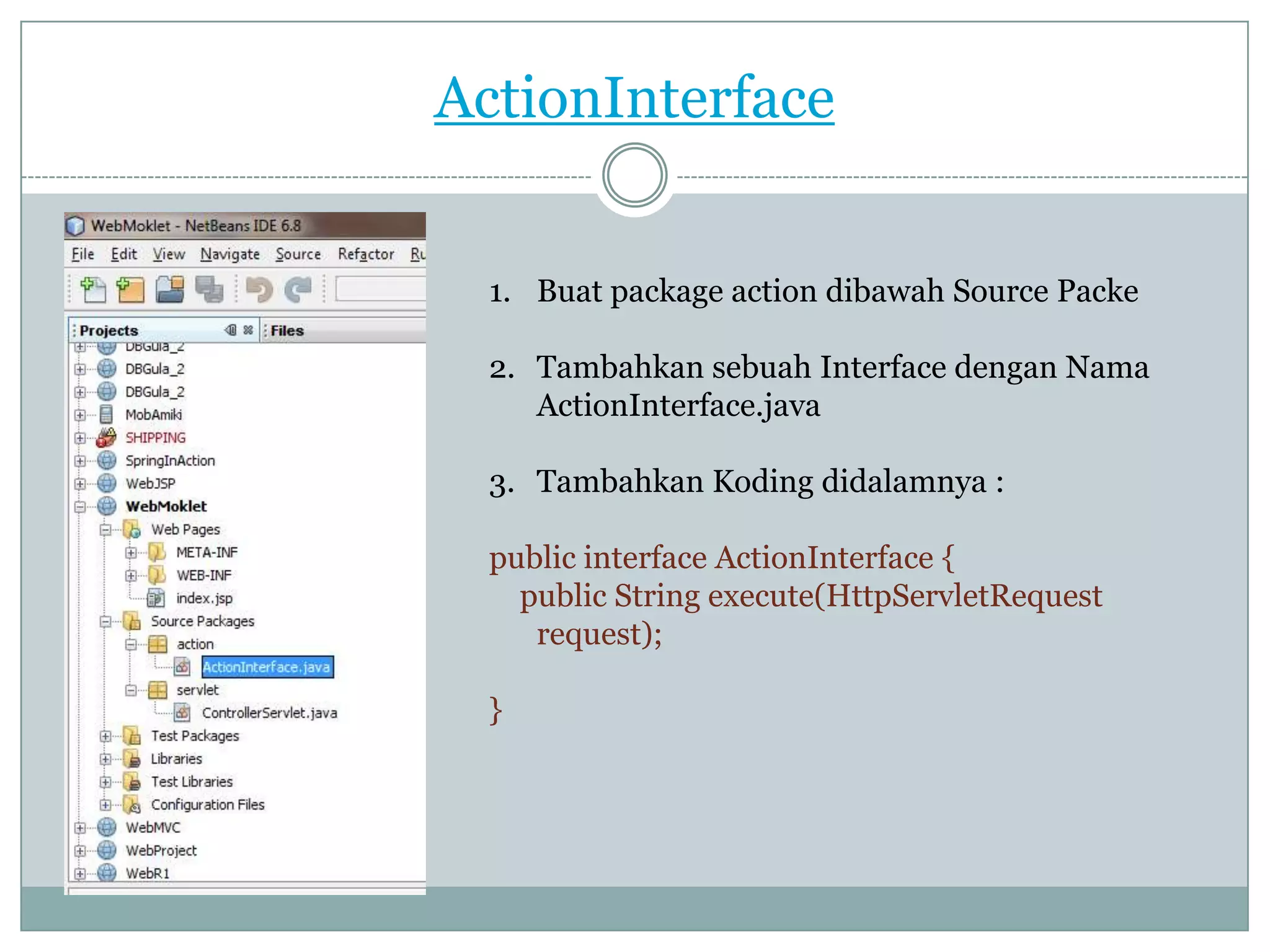Switch to the Files tab
This screenshot has width=1270, height=952.
click(286, 330)
